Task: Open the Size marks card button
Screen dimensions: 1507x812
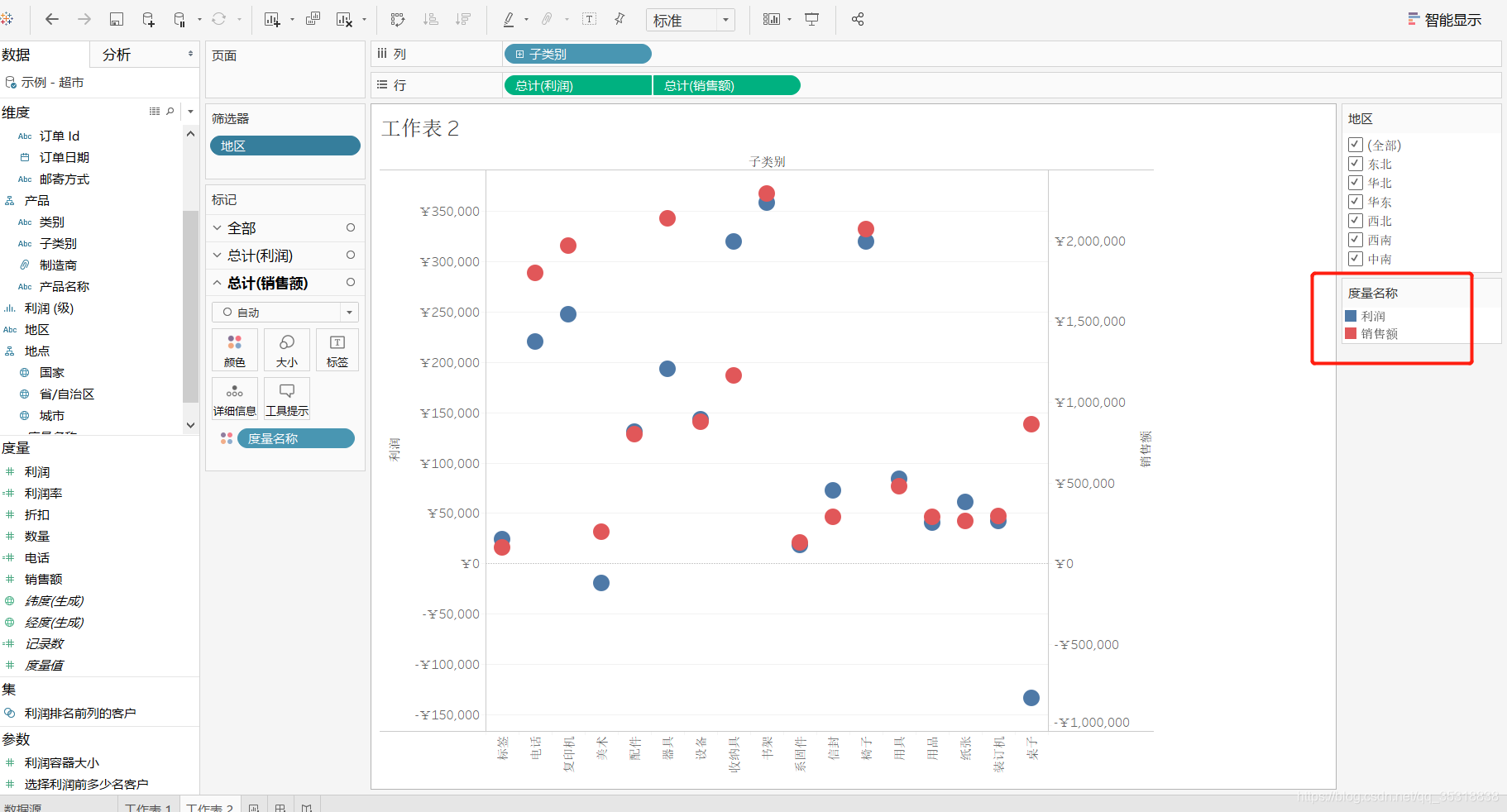Action: 287,350
